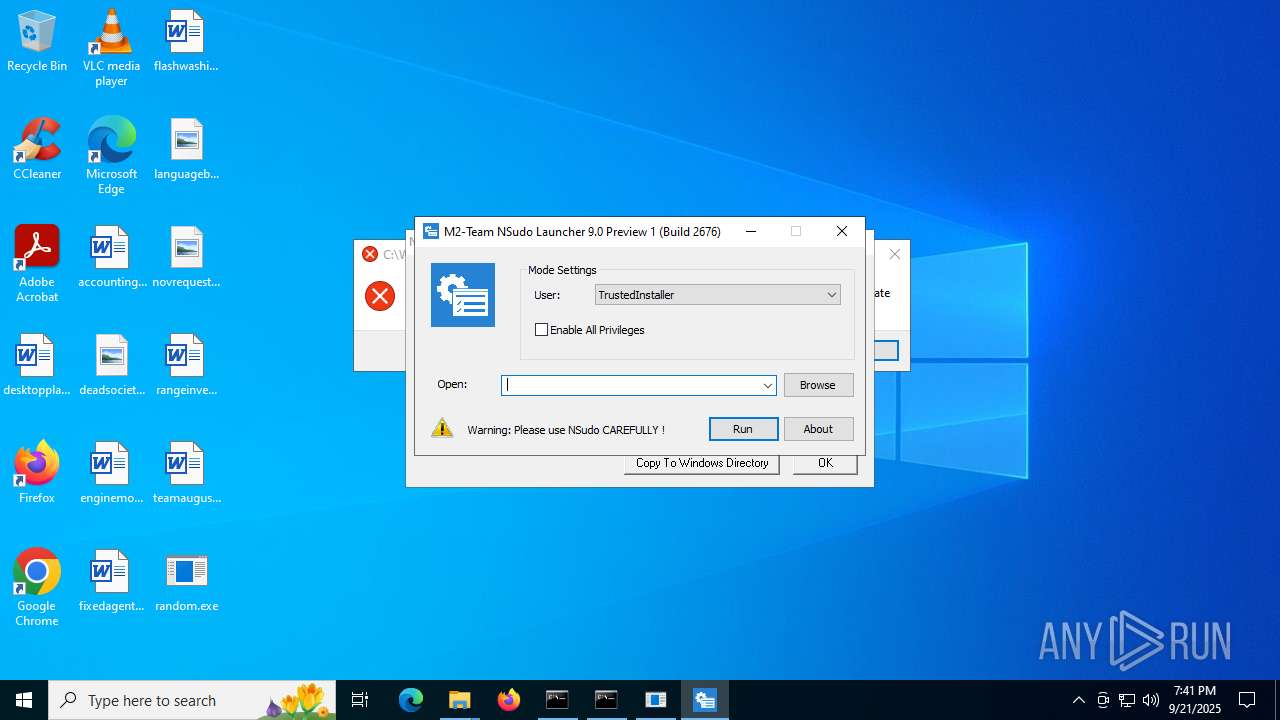Select the teamaugus... Word document icon
Screen dimensions: 1280x720
point(187,474)
